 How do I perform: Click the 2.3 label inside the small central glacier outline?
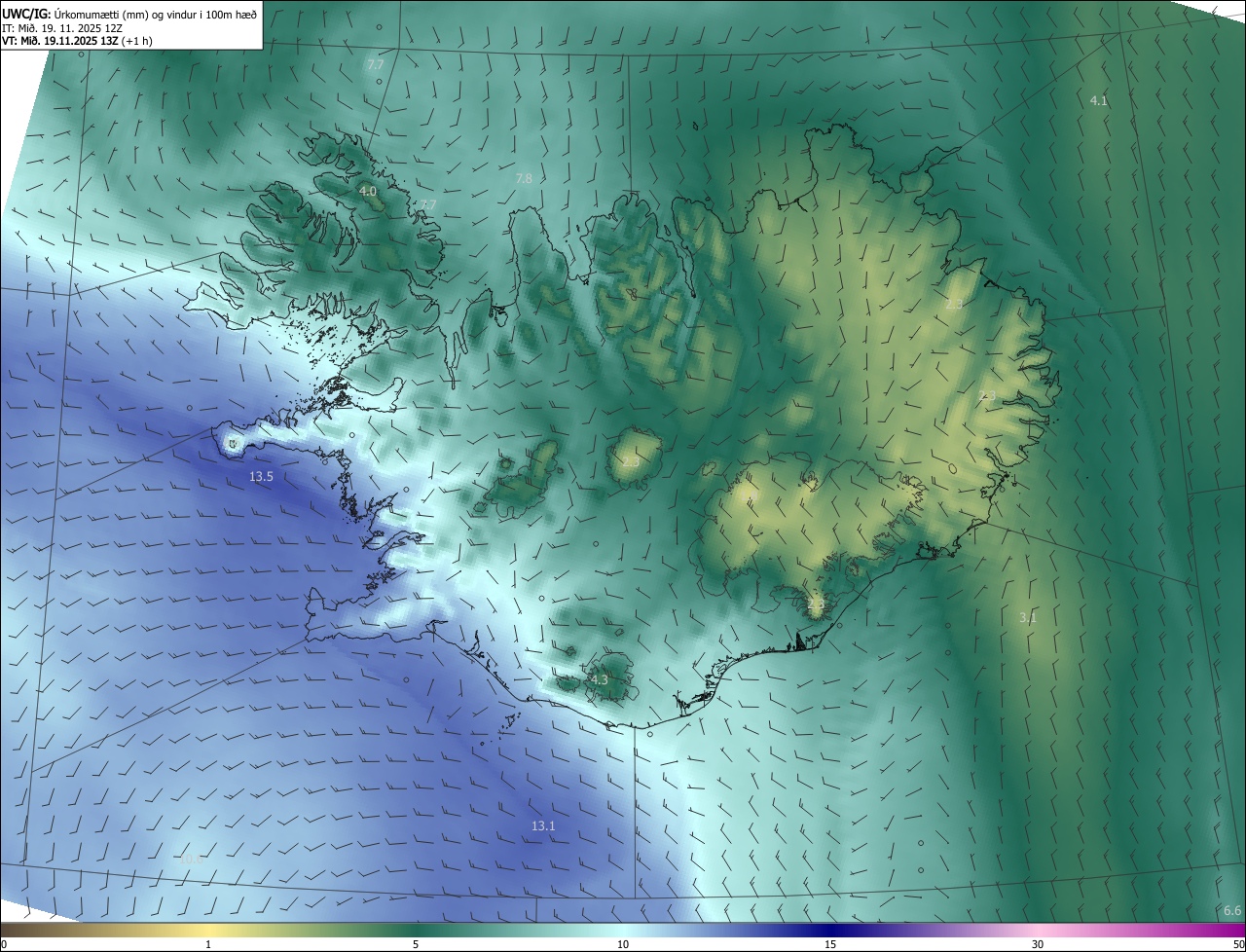pos(631,461)
